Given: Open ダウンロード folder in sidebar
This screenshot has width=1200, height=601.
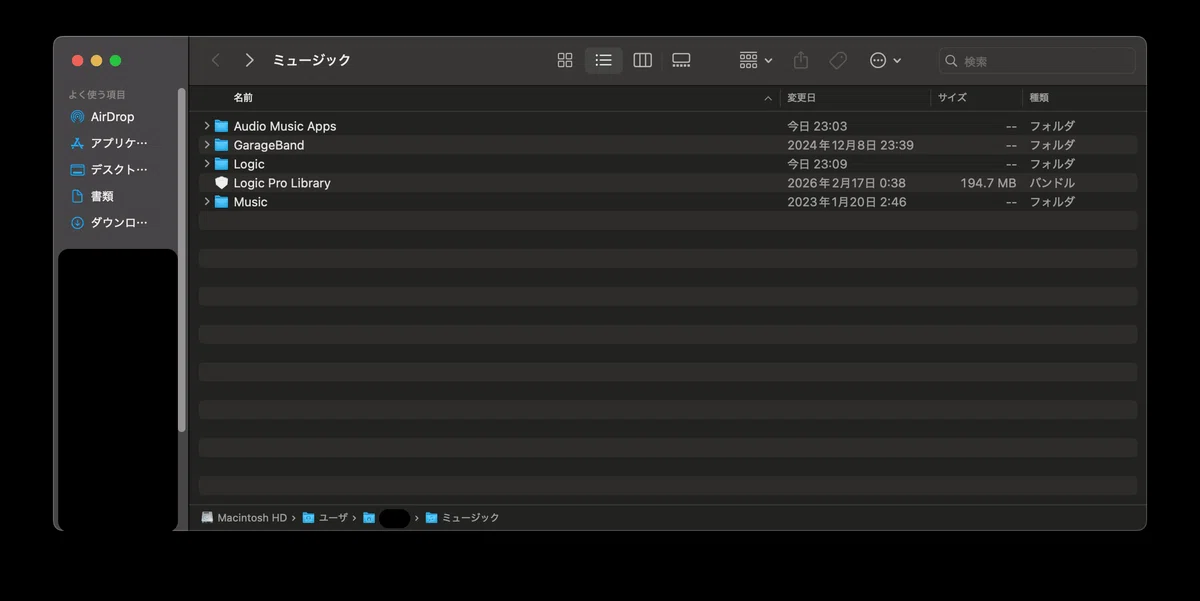Looking at the screenshot, I should (111, 223).
